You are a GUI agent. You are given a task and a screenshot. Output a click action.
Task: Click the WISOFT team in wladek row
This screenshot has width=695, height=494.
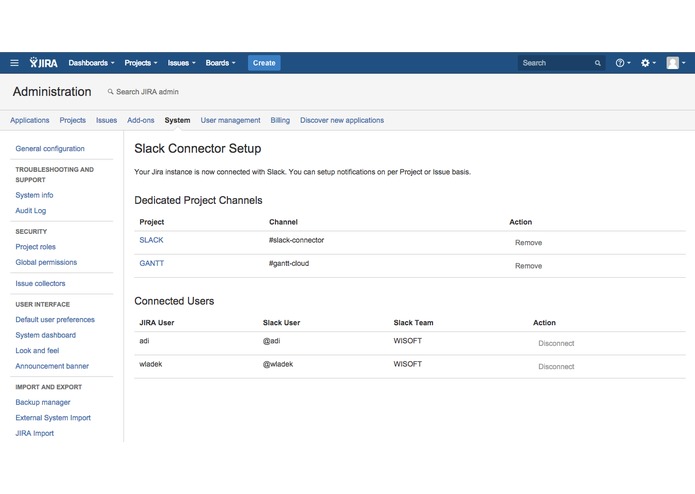click(x=407, y=364)
